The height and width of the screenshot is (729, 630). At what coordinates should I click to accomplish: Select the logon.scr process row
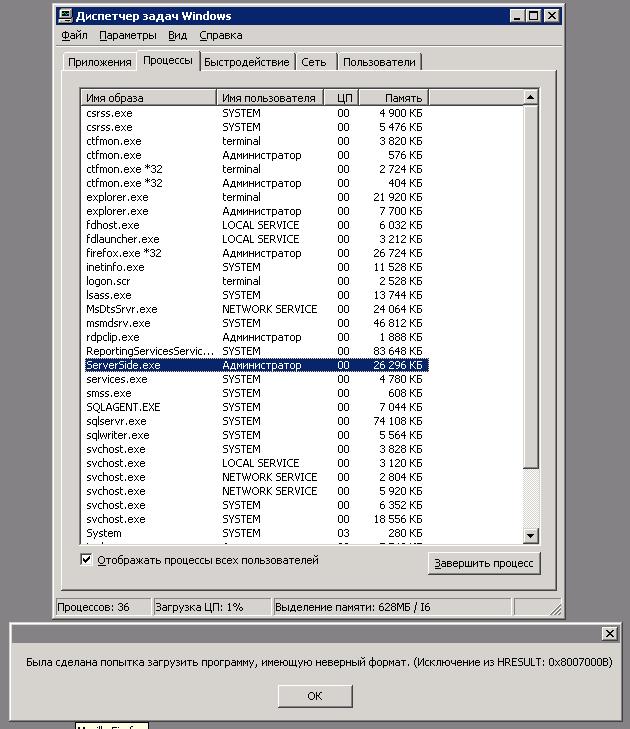click(256, 281)
